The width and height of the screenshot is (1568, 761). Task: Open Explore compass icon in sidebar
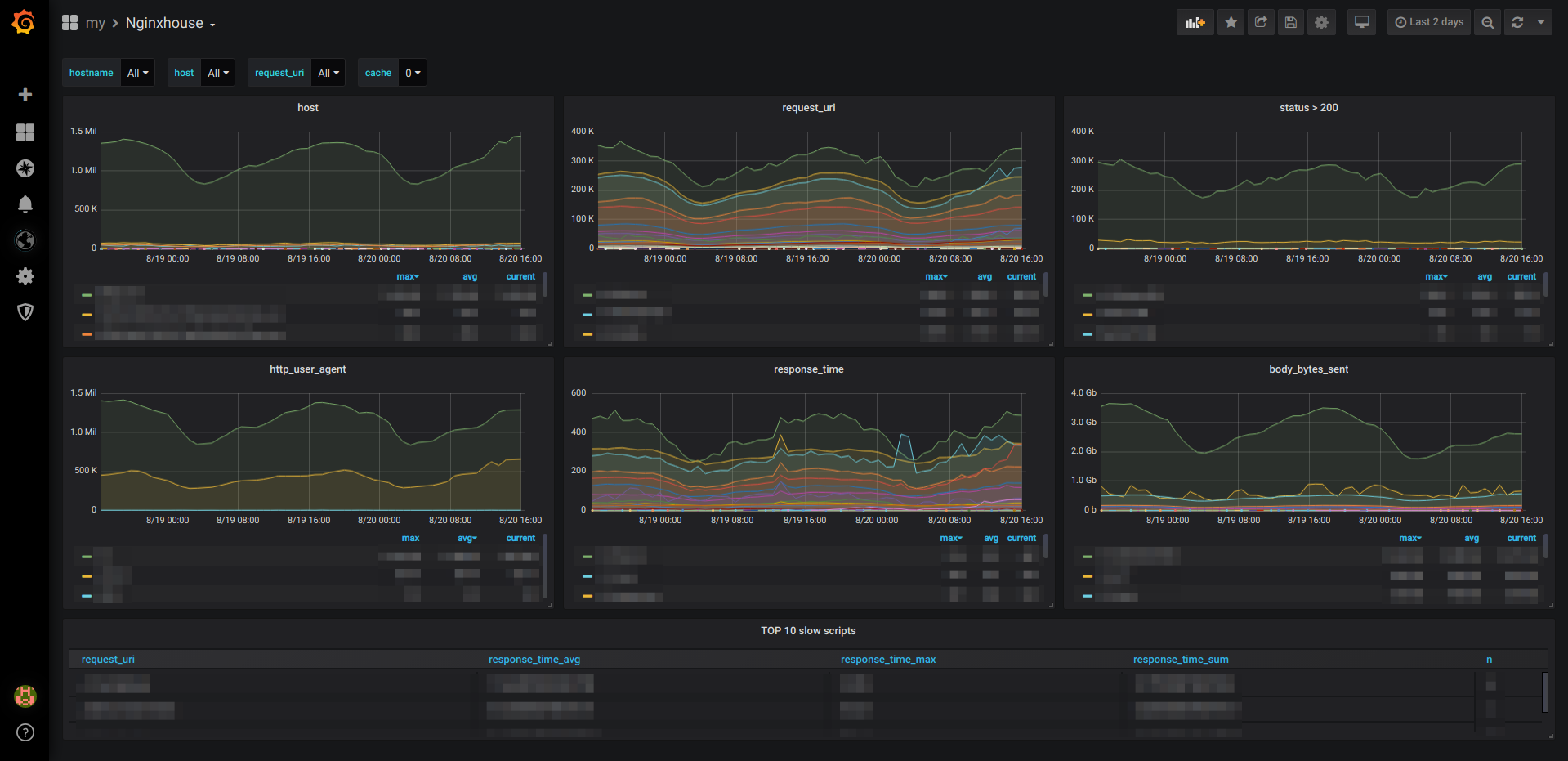coord(25,168)
